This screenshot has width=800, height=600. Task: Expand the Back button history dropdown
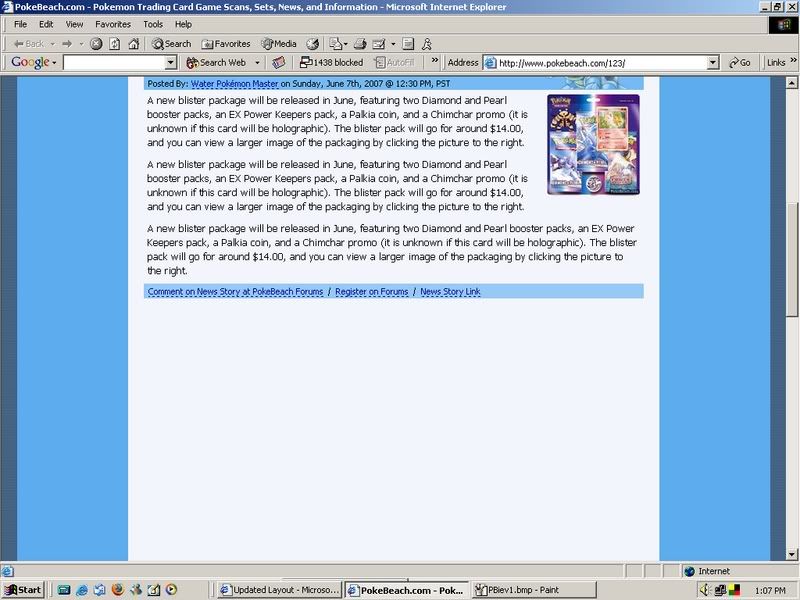tap(52, 44)
